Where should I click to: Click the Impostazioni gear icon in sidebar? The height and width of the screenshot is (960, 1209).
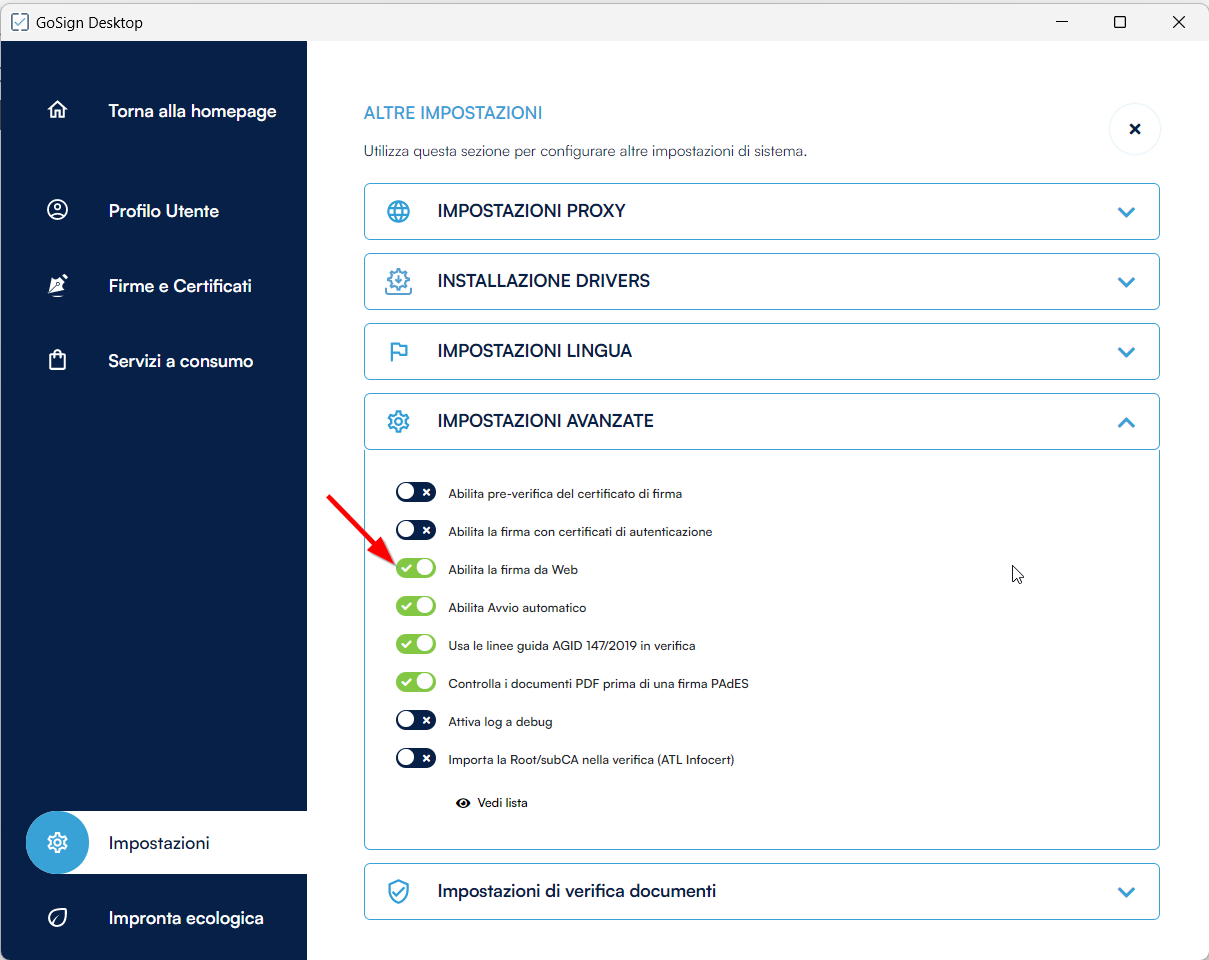point(58,843)
